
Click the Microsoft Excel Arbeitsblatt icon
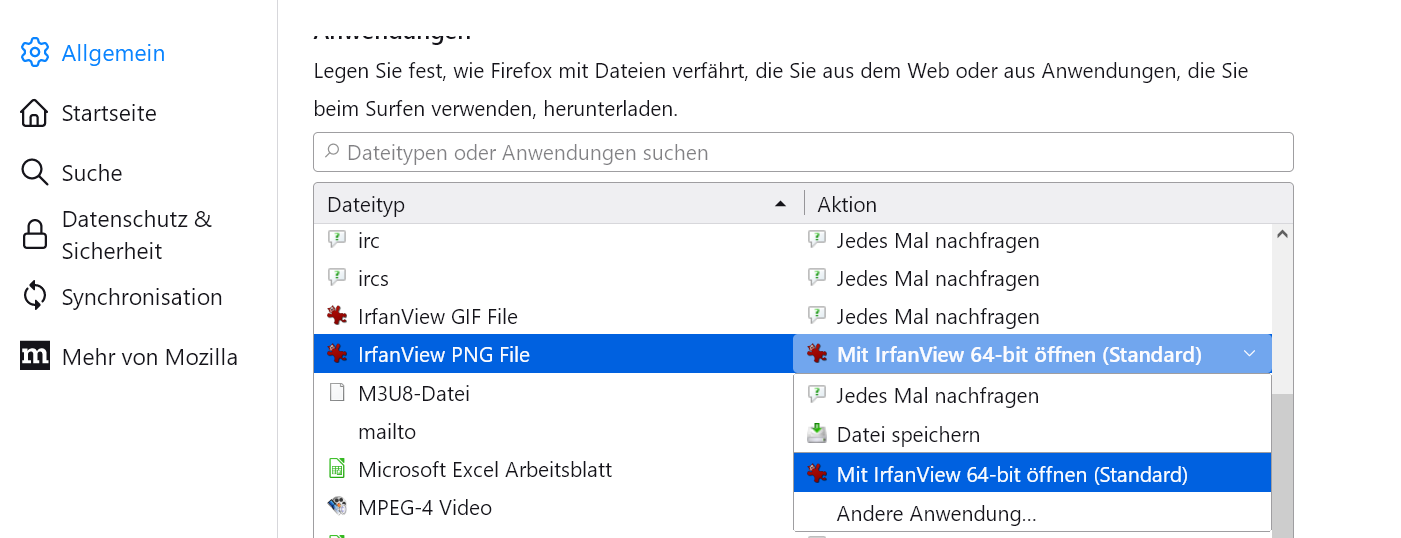point(337,469)
